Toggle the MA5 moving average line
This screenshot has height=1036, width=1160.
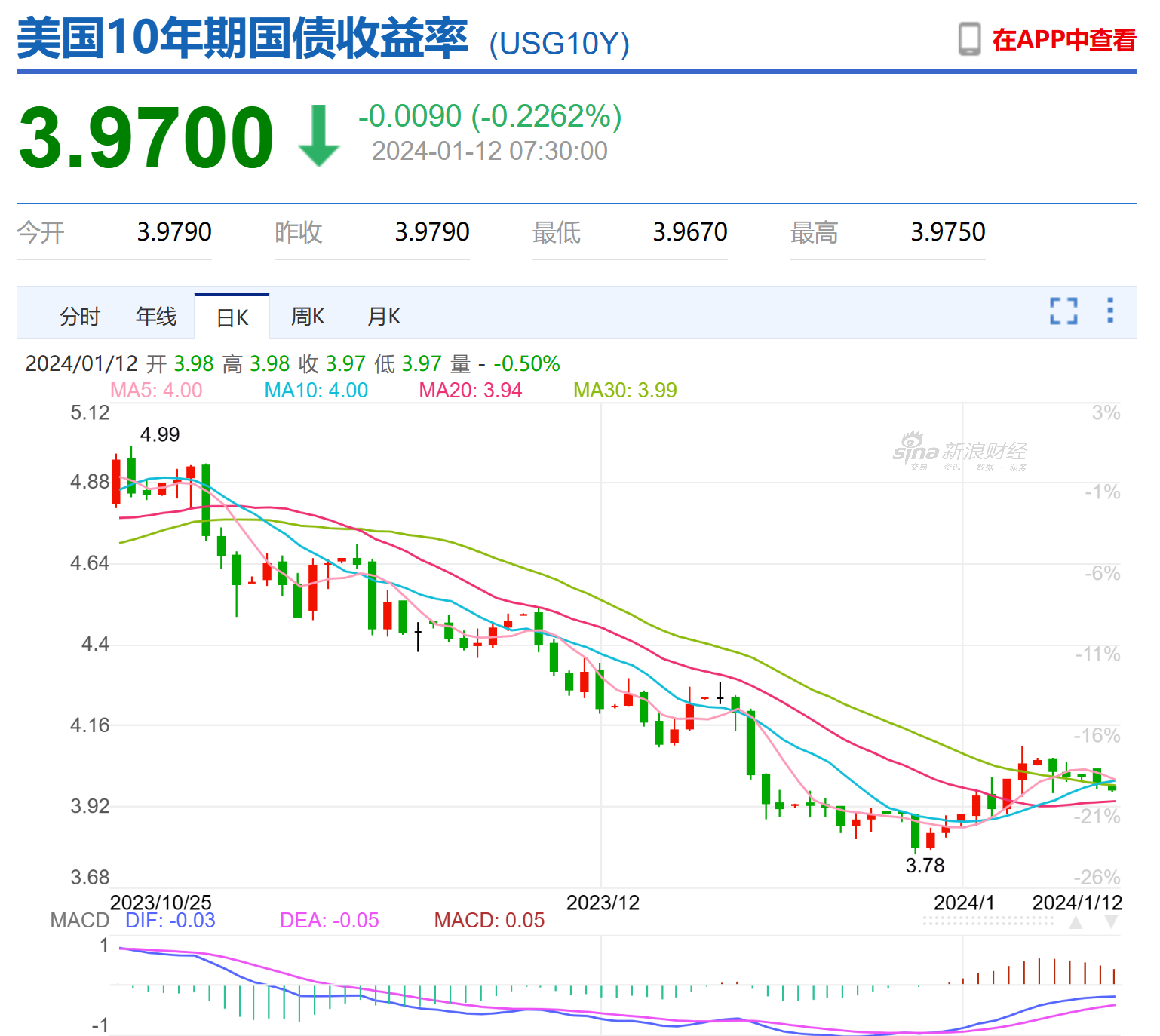[155, 391]
